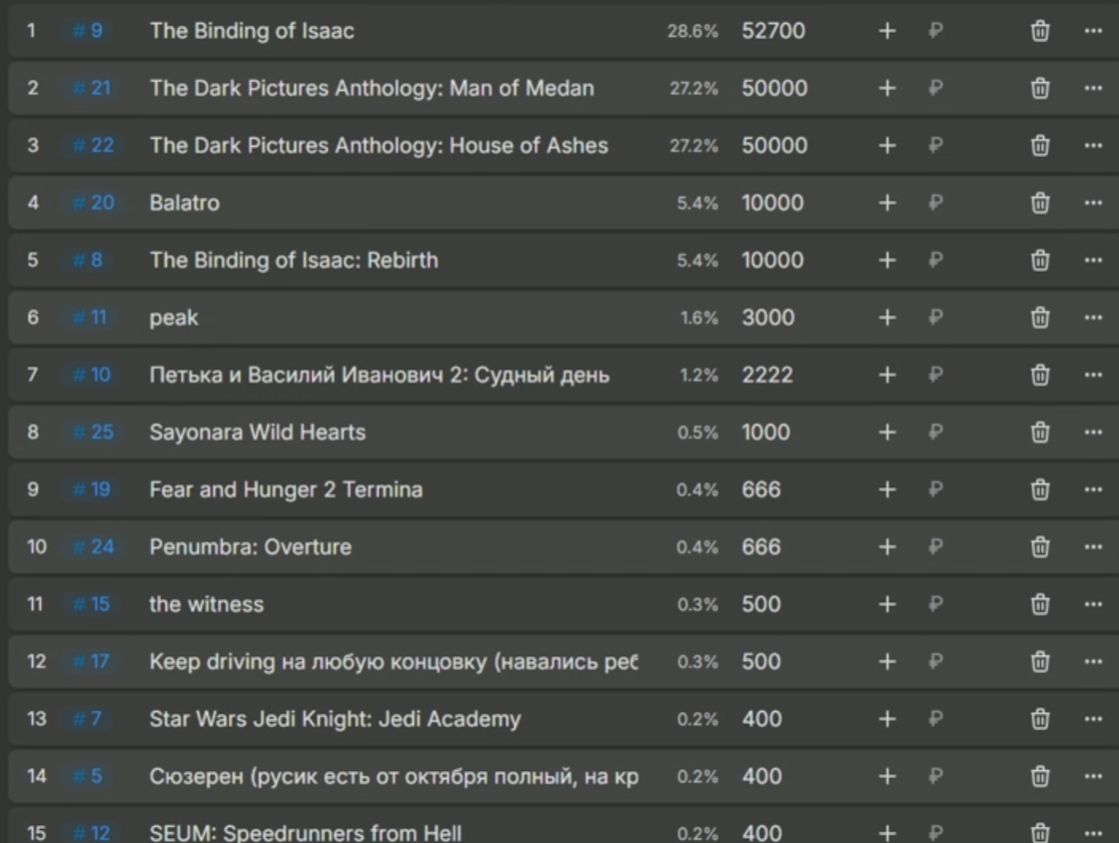Select the 2222 amount field
Viewport: 1119px width, 843px height.
pyautogui.click(x=767, y=375)
